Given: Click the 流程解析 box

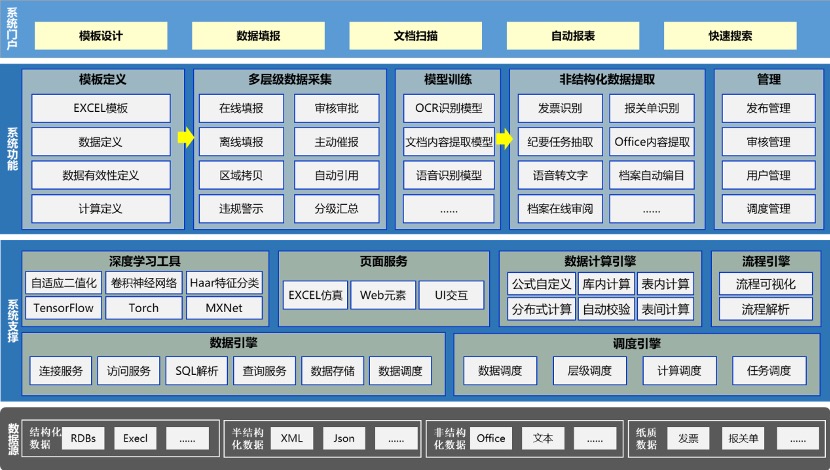Looking at the screenshot, I should pyautogui.click(x=766, y=309).
